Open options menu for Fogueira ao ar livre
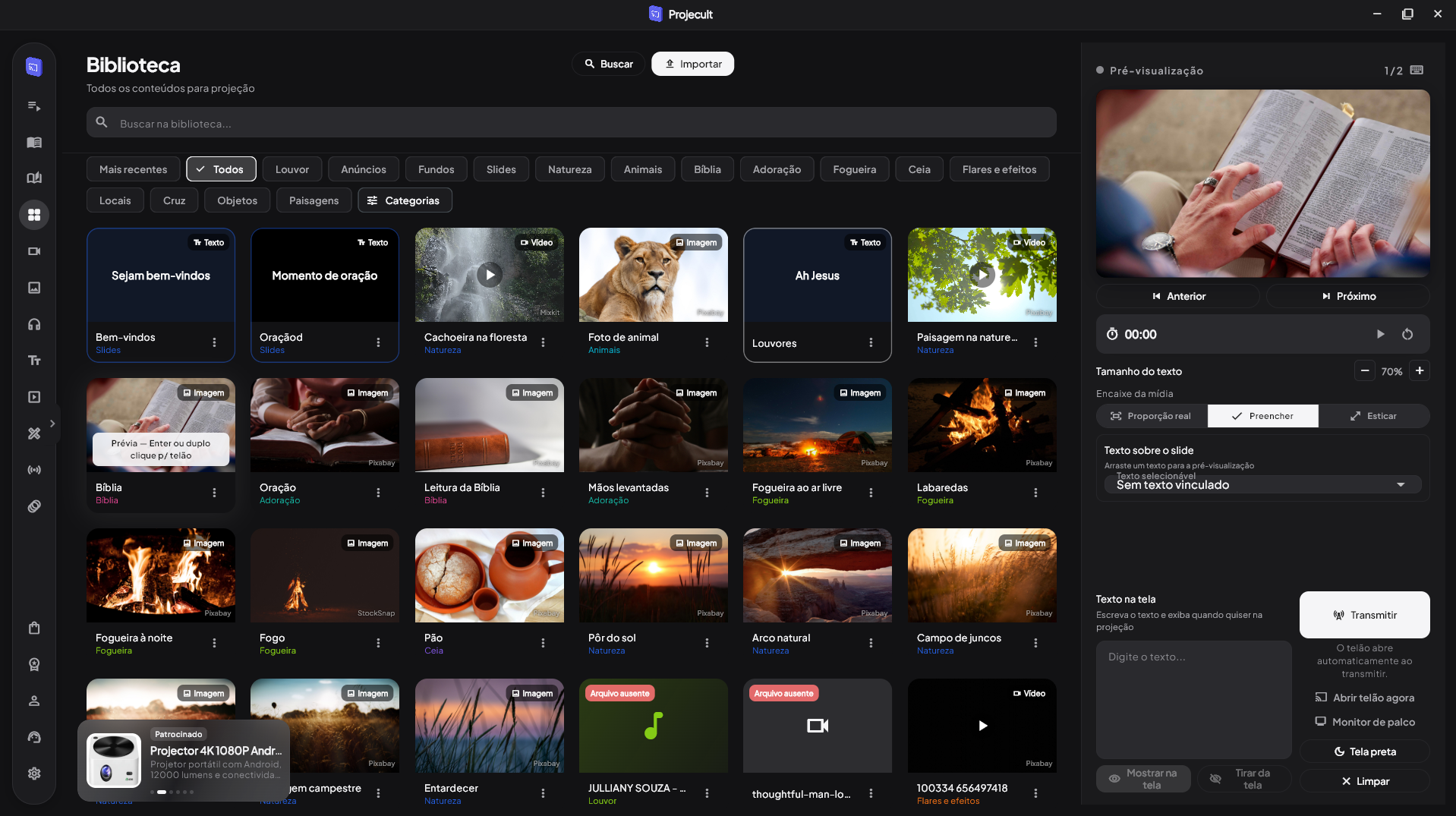 point(871,493)
